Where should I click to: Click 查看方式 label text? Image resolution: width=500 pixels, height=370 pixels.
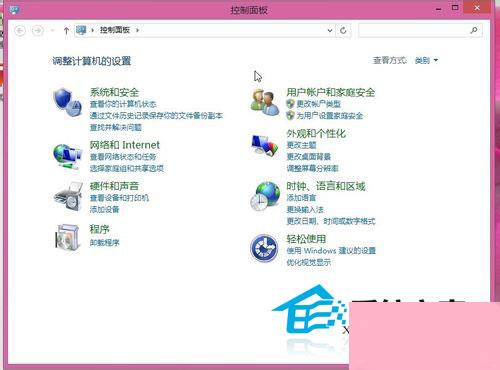390,61
